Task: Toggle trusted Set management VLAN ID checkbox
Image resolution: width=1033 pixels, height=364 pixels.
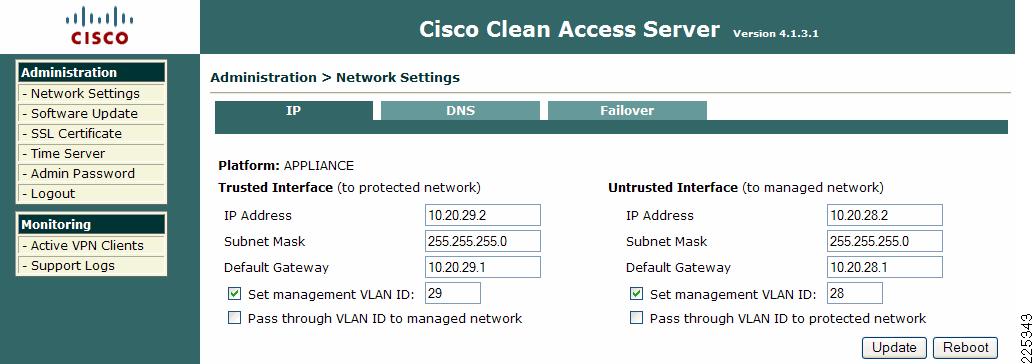Action: coord(235,294)
